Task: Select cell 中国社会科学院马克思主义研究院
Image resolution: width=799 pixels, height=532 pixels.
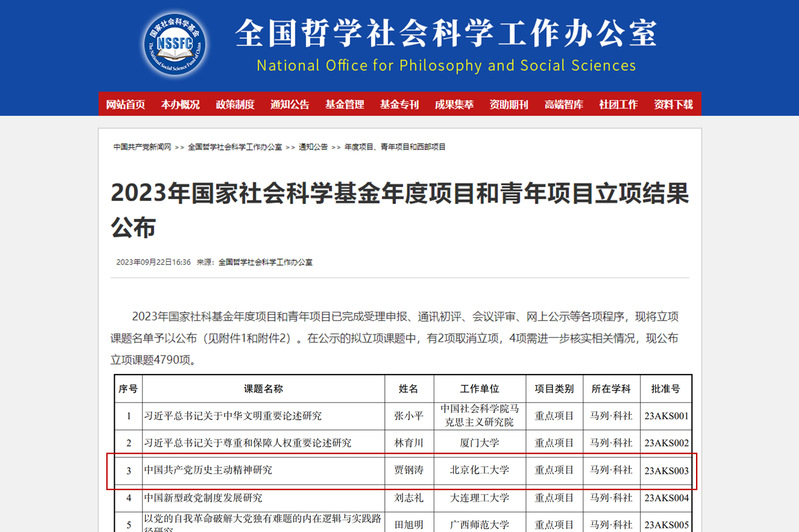Action: pyautogui.click(x=480, y=415)
